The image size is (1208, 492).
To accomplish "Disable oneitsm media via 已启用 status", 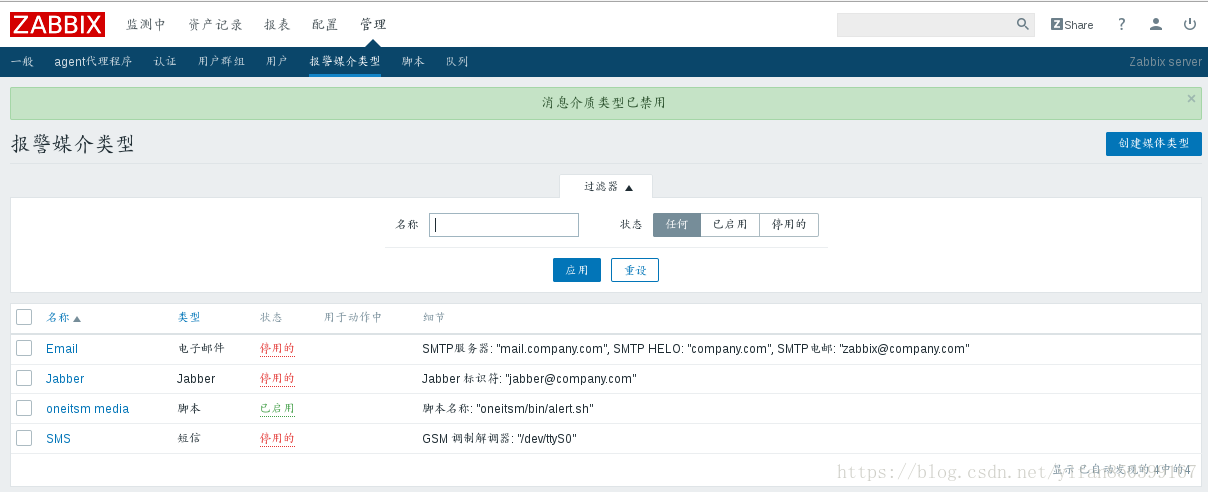I will pos(277,409).
